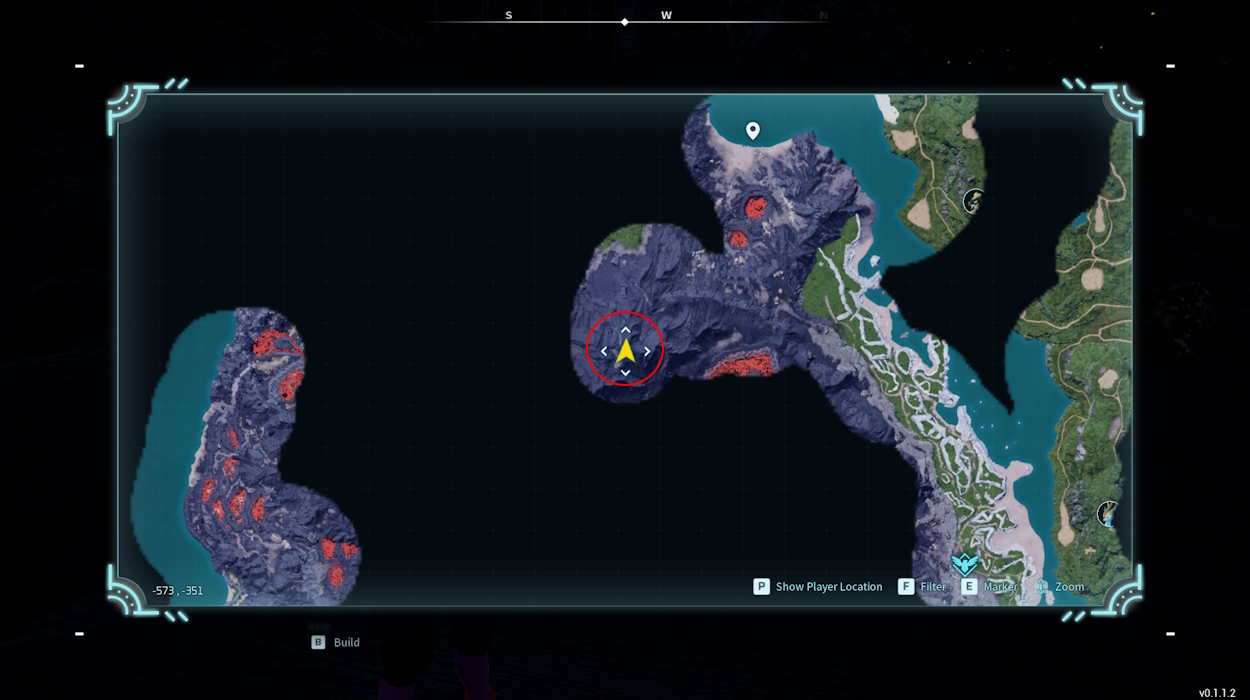Viewport: 1250px width, 700px height.
Task: Select the lower-right boss Pal icon
Action: (1107, 514)
